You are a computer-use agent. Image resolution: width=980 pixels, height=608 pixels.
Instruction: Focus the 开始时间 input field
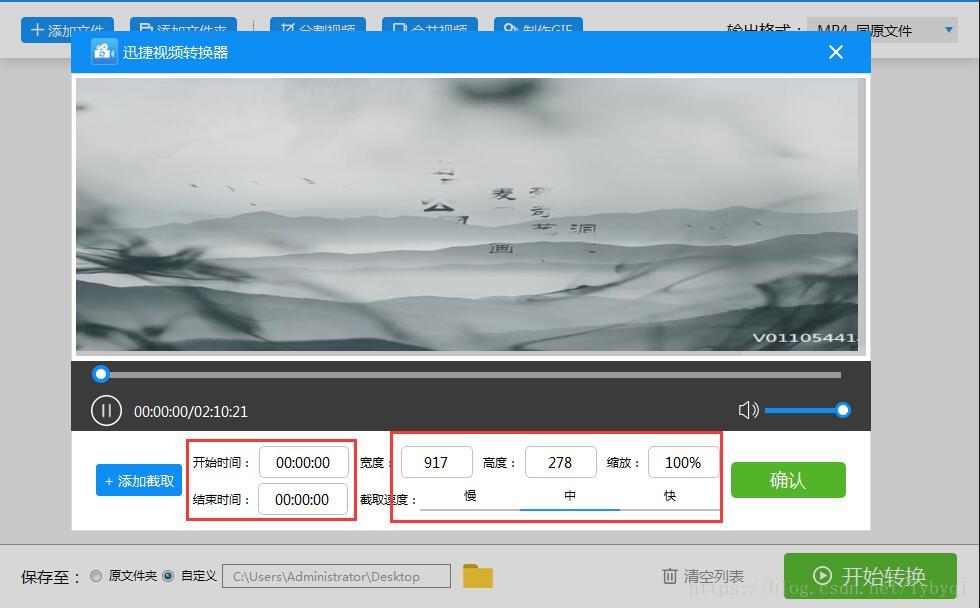coord(303,462)
